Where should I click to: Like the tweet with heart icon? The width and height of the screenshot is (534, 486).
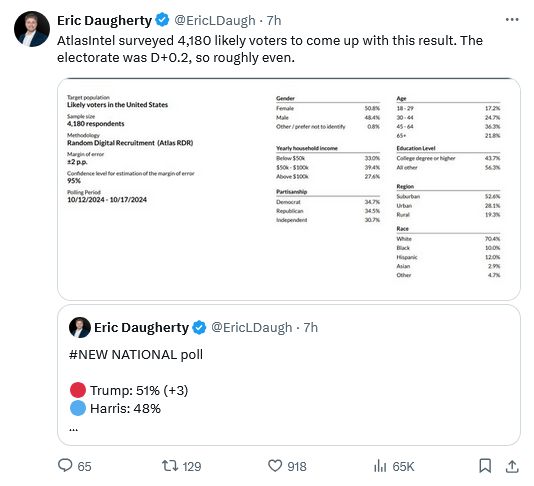pyautogui.click(x=275, y=466)
